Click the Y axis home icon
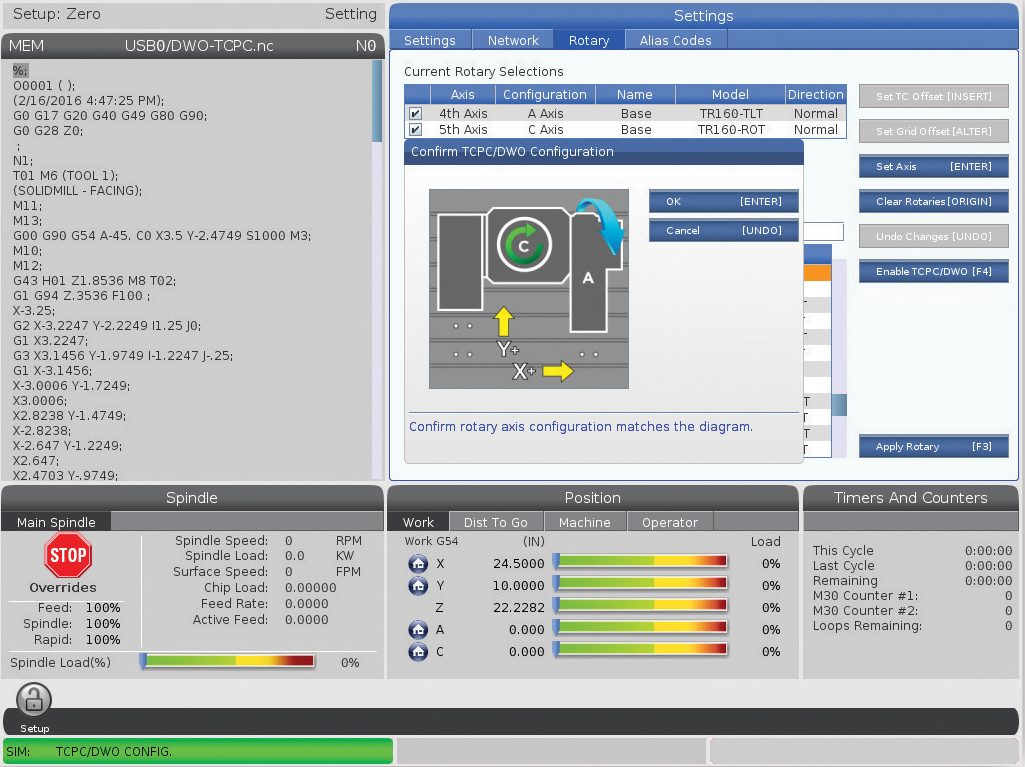1025x767 pixels. (418, 585)
